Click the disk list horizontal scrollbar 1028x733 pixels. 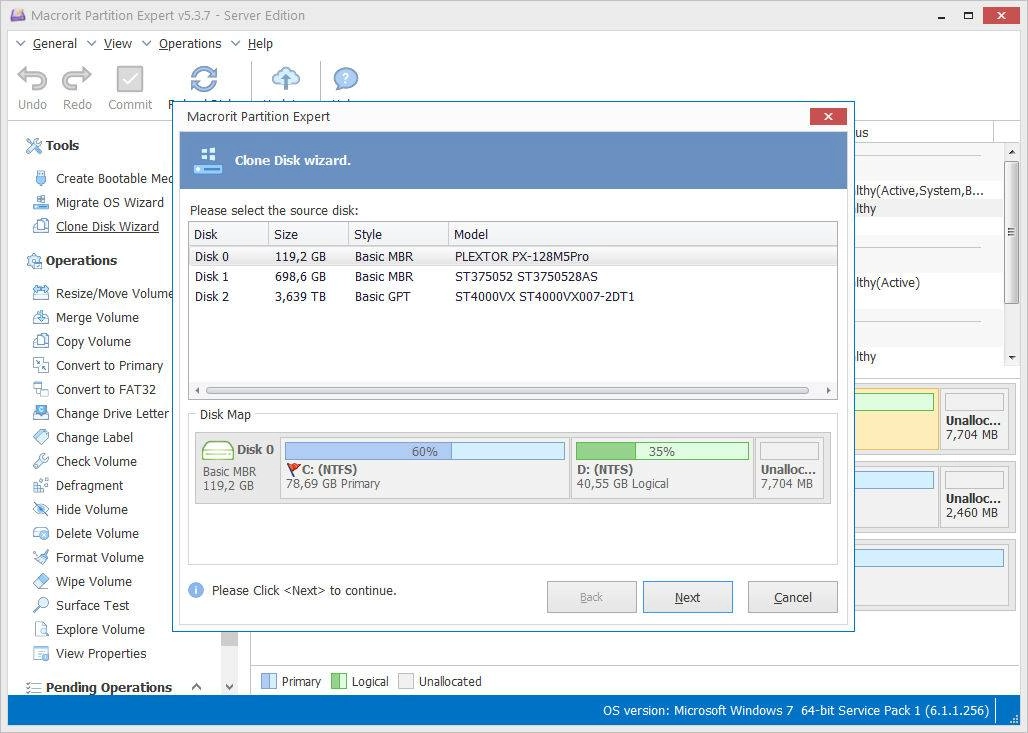click(507, 391)
